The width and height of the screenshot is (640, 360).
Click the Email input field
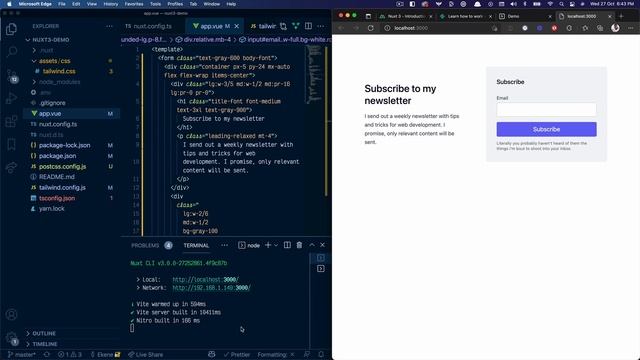[546, 109]
